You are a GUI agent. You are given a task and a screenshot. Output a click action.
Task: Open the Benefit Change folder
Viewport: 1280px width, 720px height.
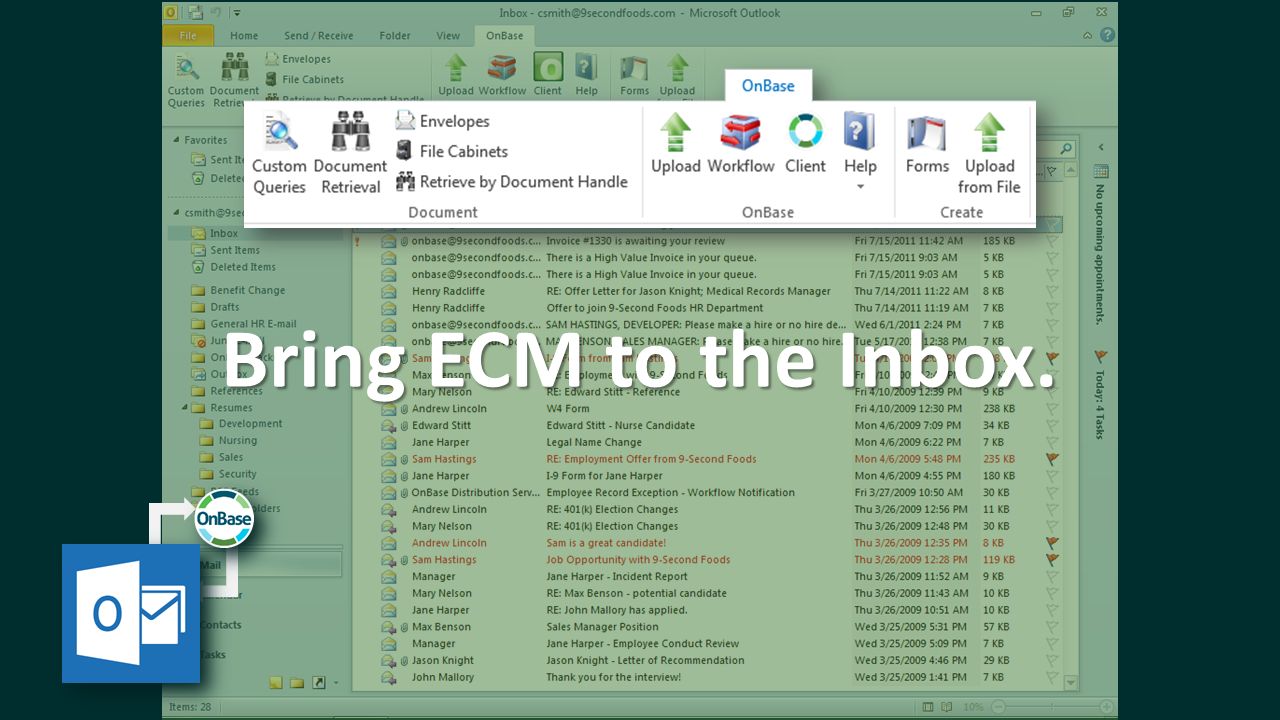click(x=247, y=290)
